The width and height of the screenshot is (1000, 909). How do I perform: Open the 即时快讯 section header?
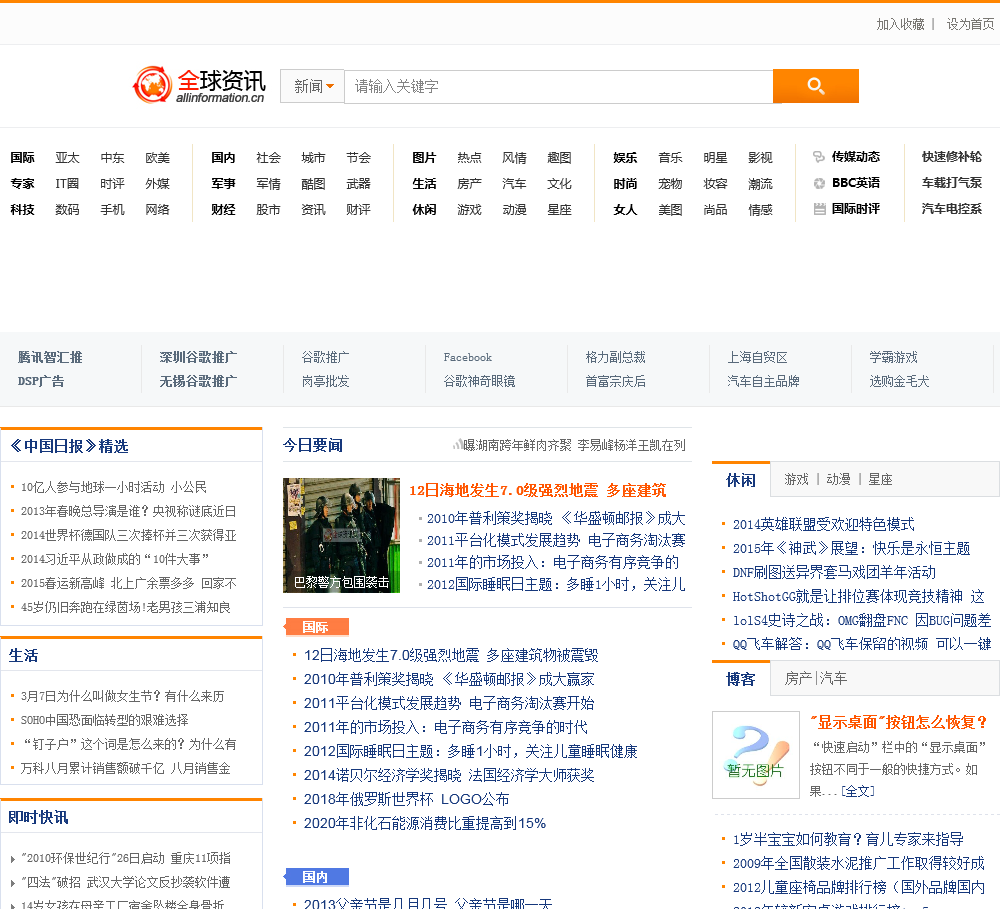coord(38,817)
